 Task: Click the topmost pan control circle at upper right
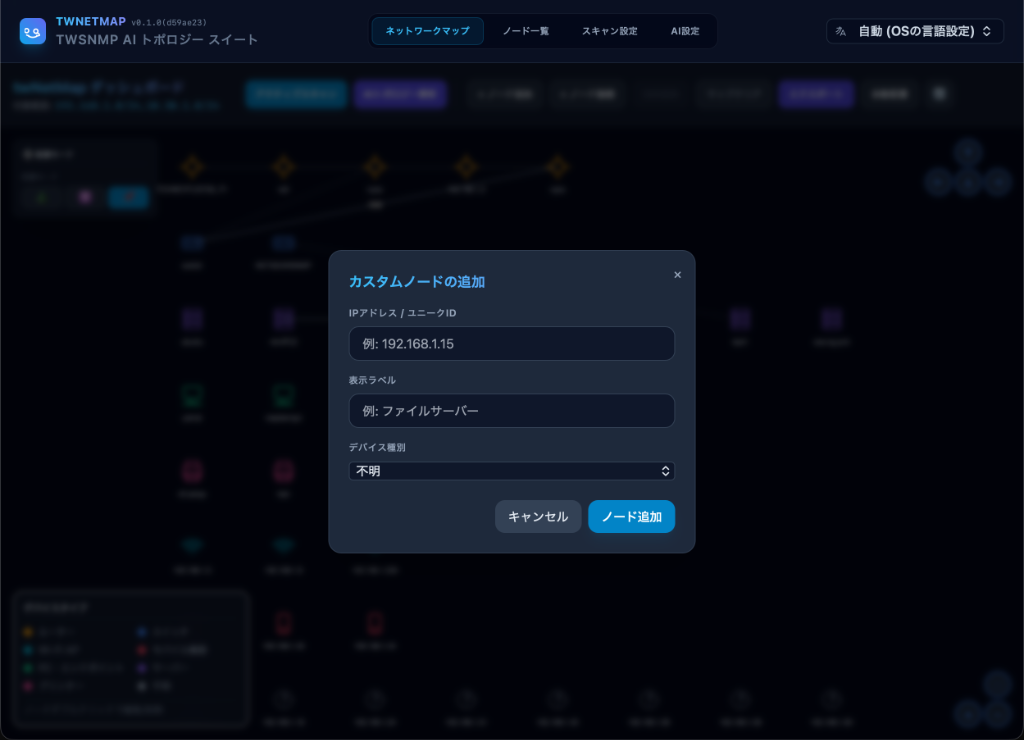(x=968, y=152)
